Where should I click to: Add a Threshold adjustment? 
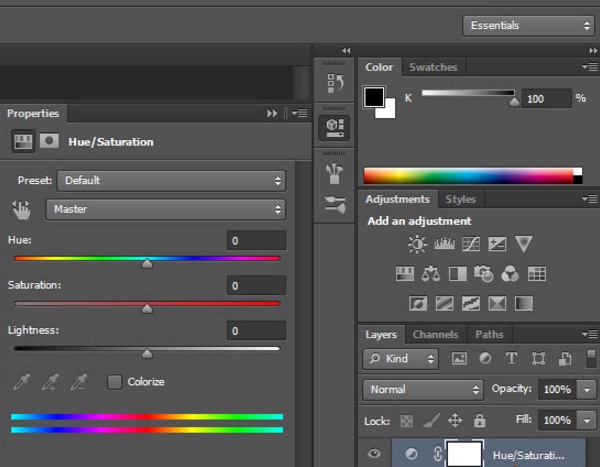click(x=471, y=304)
